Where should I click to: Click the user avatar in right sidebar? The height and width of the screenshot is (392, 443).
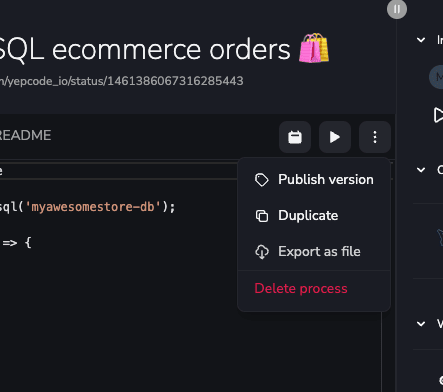click(x=436, y=77)
